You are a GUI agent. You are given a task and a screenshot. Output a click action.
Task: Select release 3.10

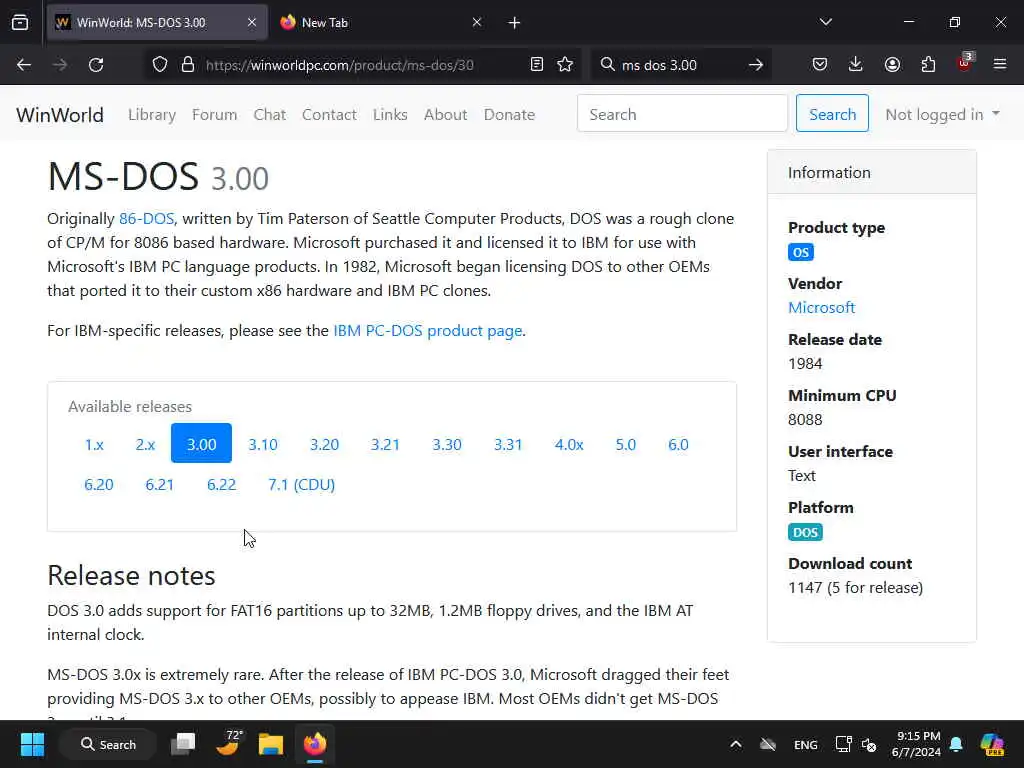tap(263, 445)
